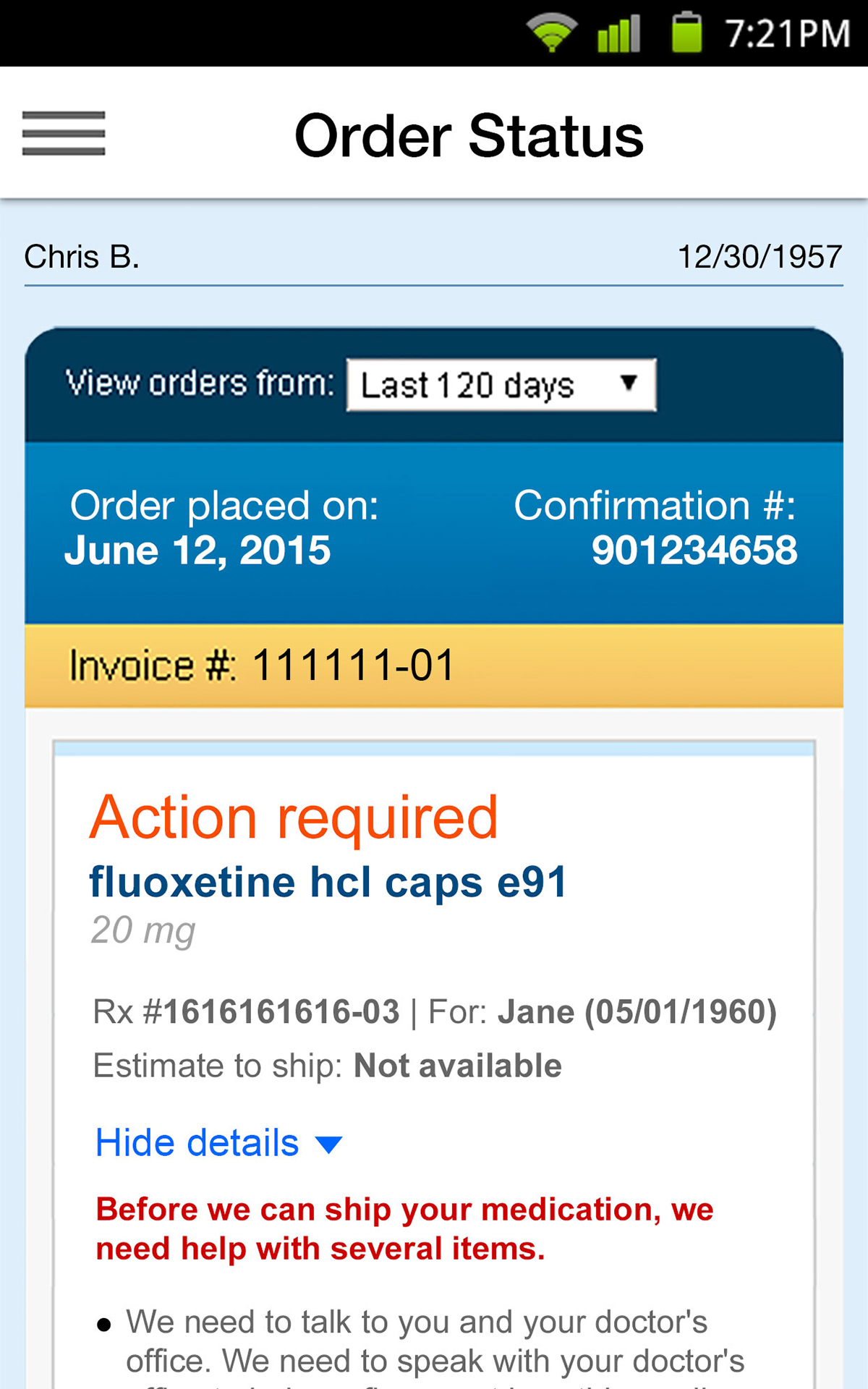
Task: Click the blue triangle beside Hide details
Action: point(329,1144)
